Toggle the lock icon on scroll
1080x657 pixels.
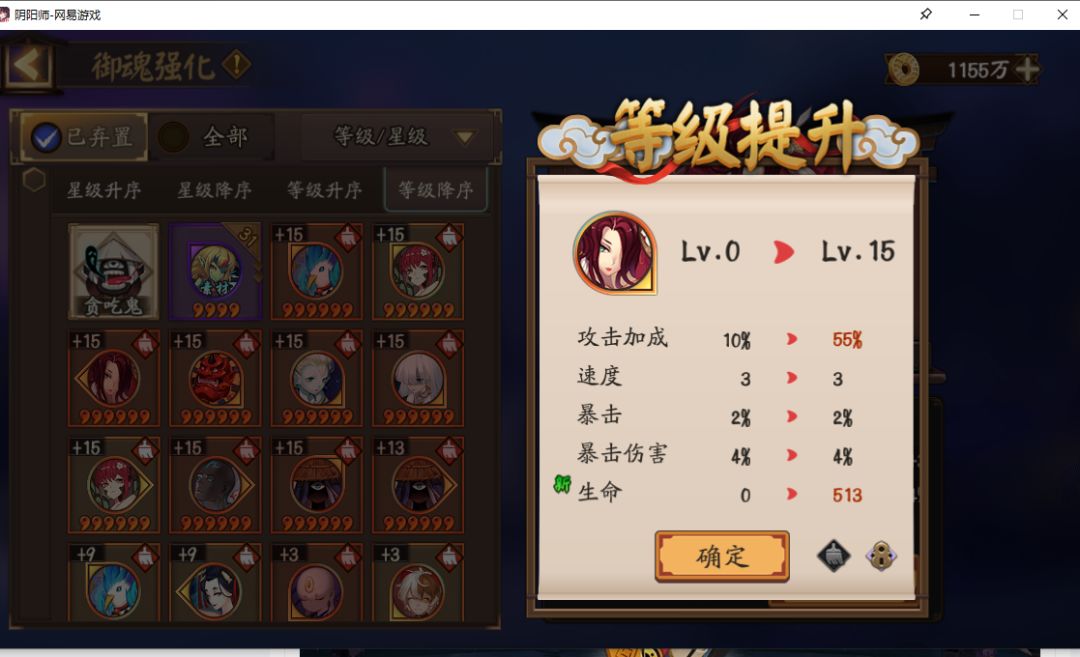[x=881, y=556]
